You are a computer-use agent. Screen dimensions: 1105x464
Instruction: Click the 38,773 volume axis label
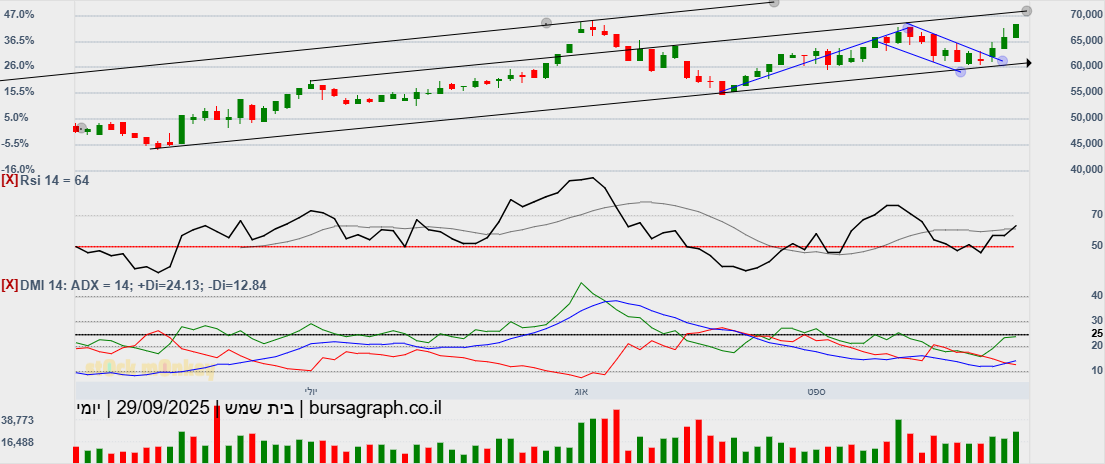[x=18, y=420]
